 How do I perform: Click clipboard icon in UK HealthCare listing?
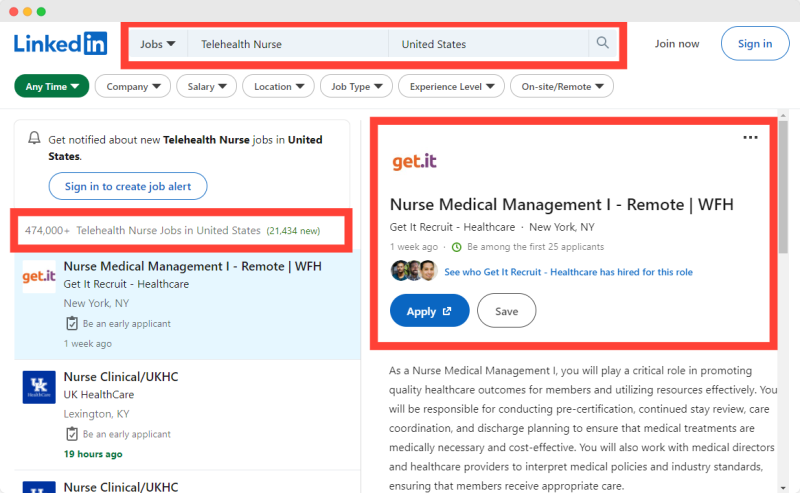pos(72,434)
